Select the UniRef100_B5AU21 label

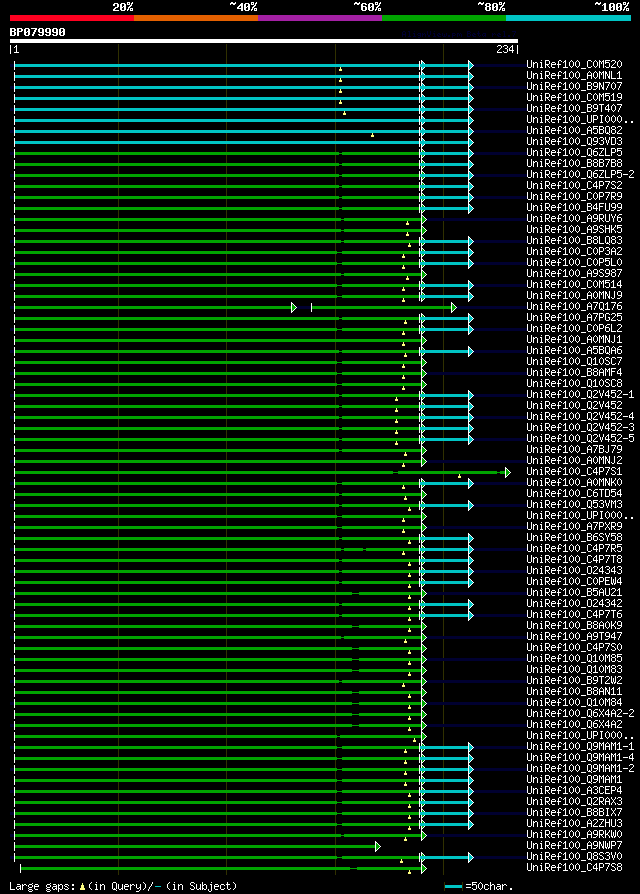pos(574,593)
